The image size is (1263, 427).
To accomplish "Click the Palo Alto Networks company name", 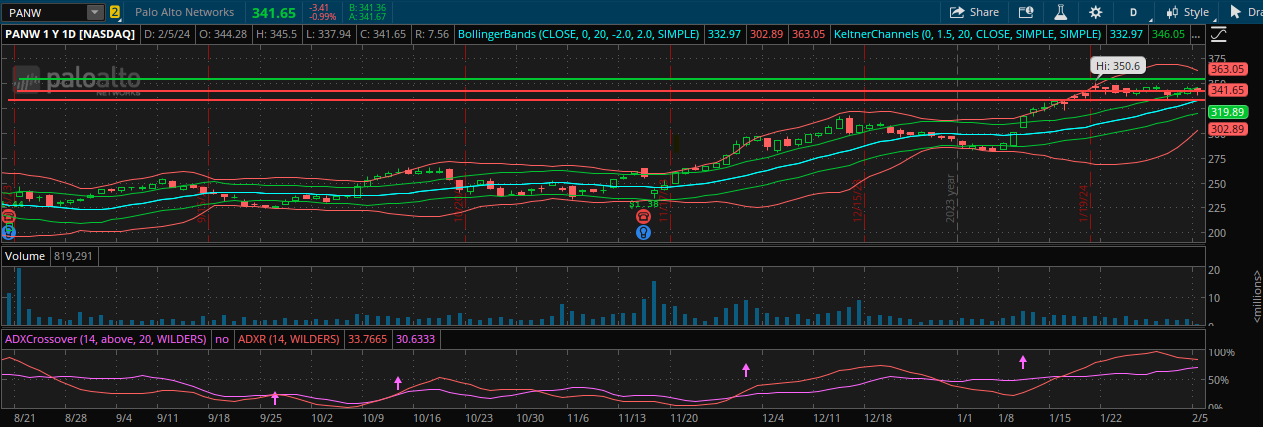I will [x=184, y=12].
